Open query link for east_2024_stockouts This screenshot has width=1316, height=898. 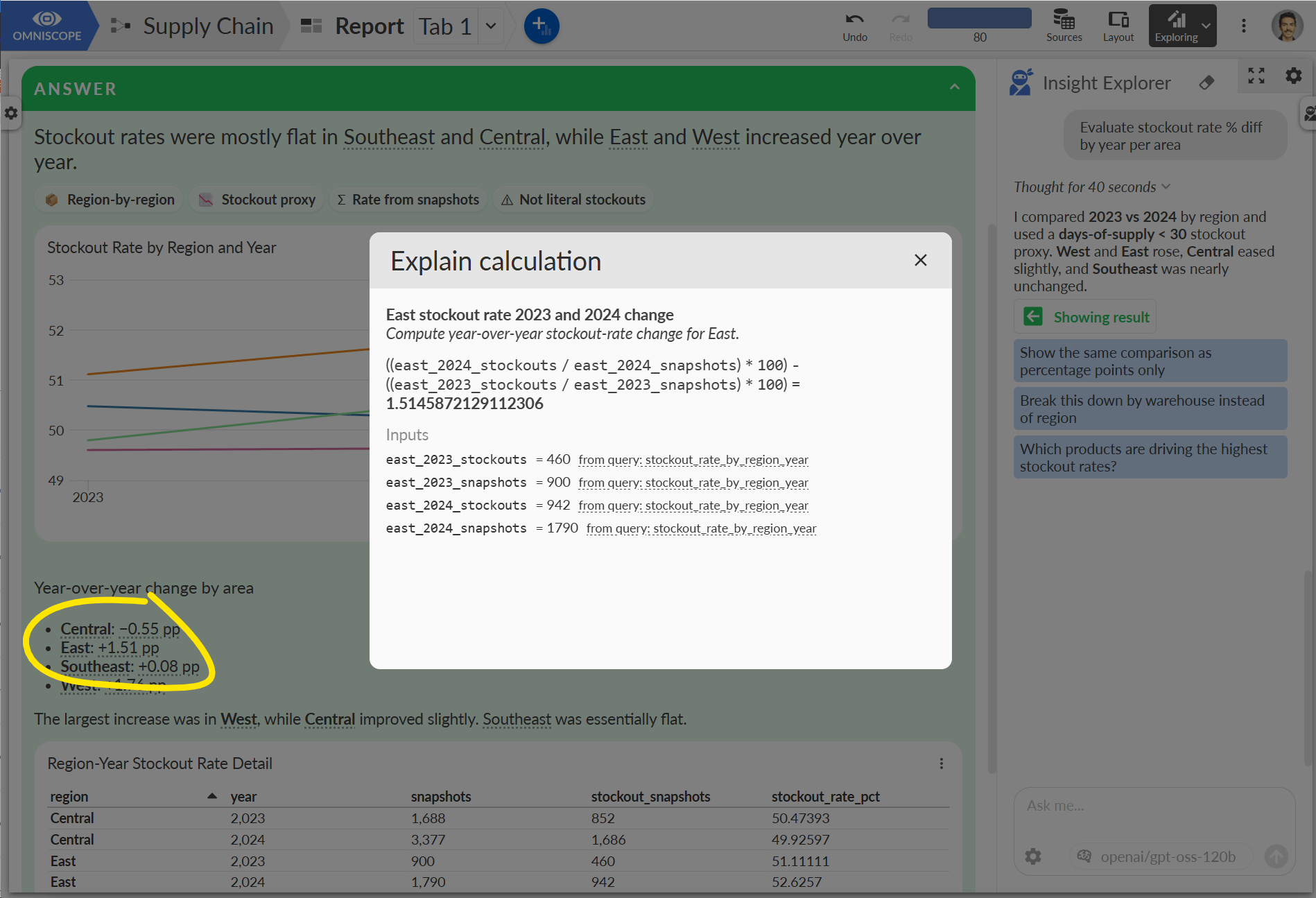coord(693,506)
